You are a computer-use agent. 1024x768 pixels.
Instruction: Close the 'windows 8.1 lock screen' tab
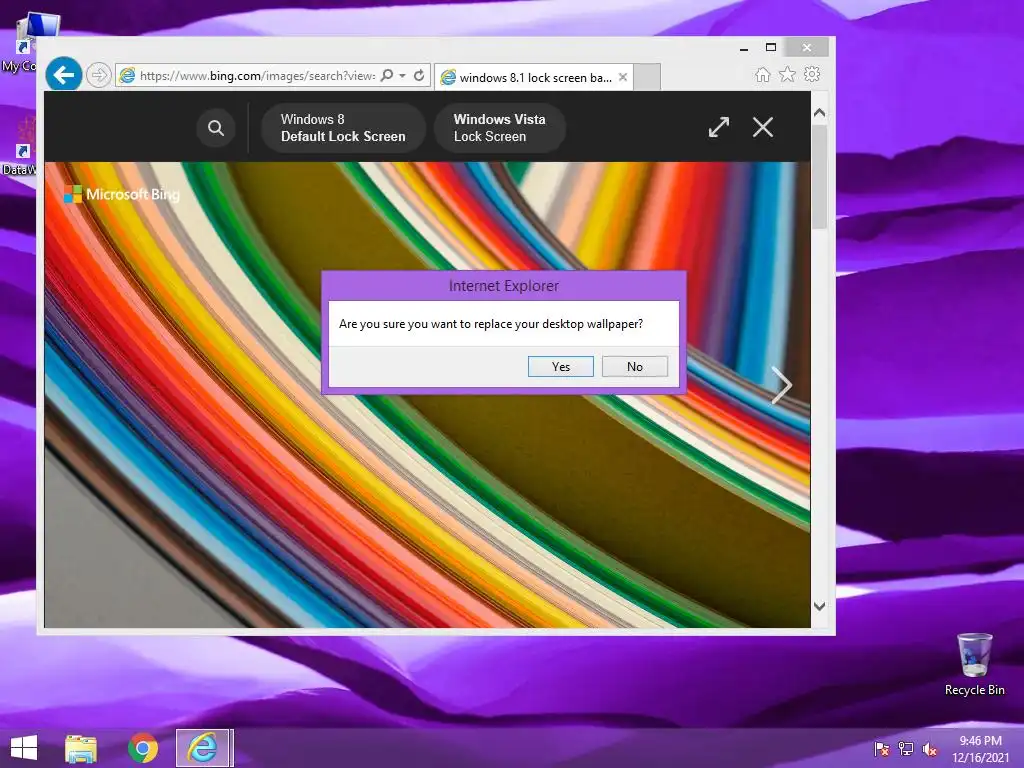click(x=623, y=77)
